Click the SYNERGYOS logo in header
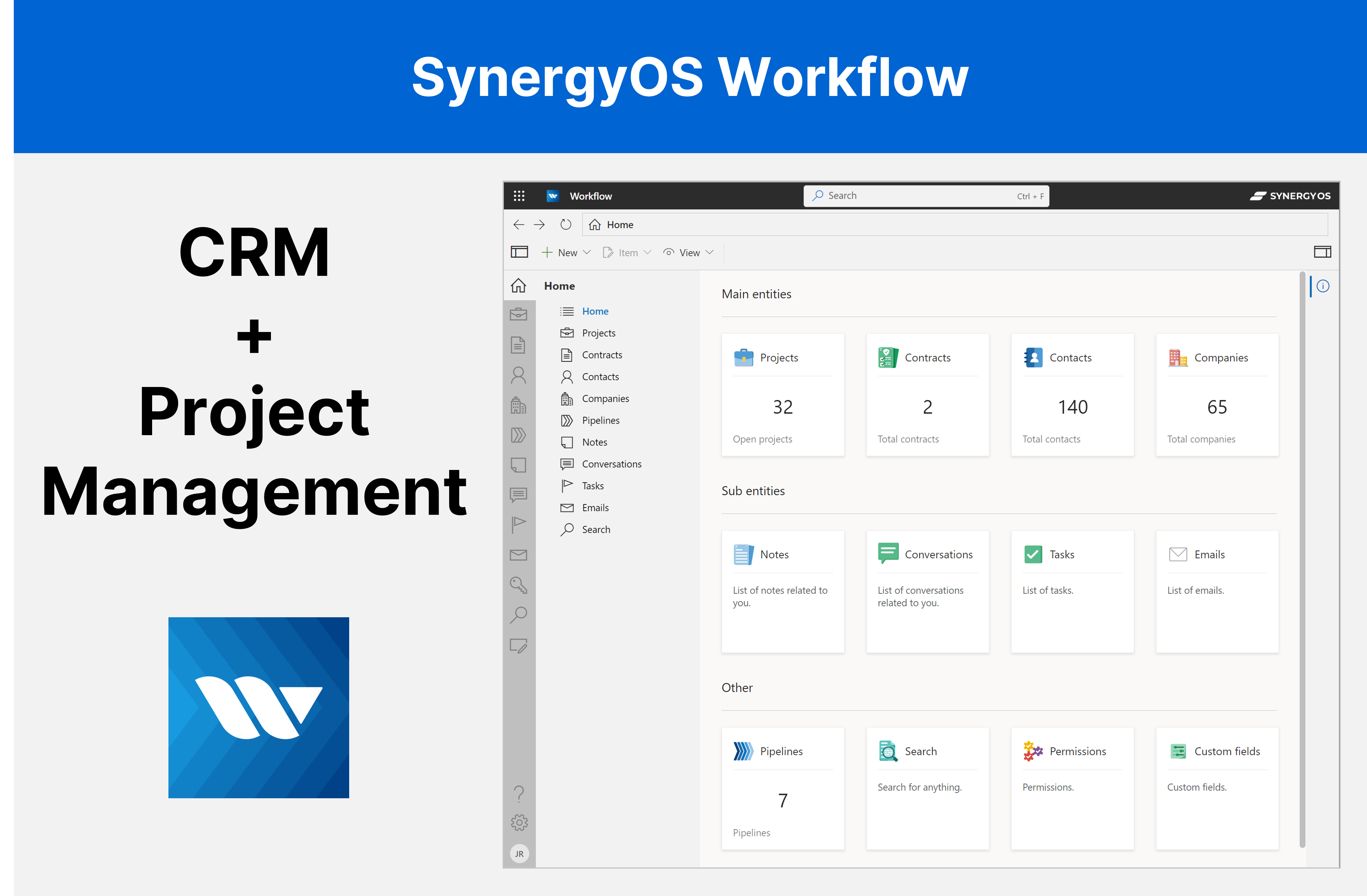The height and width of the screenshot is (896, 1367). point(1290,196)
